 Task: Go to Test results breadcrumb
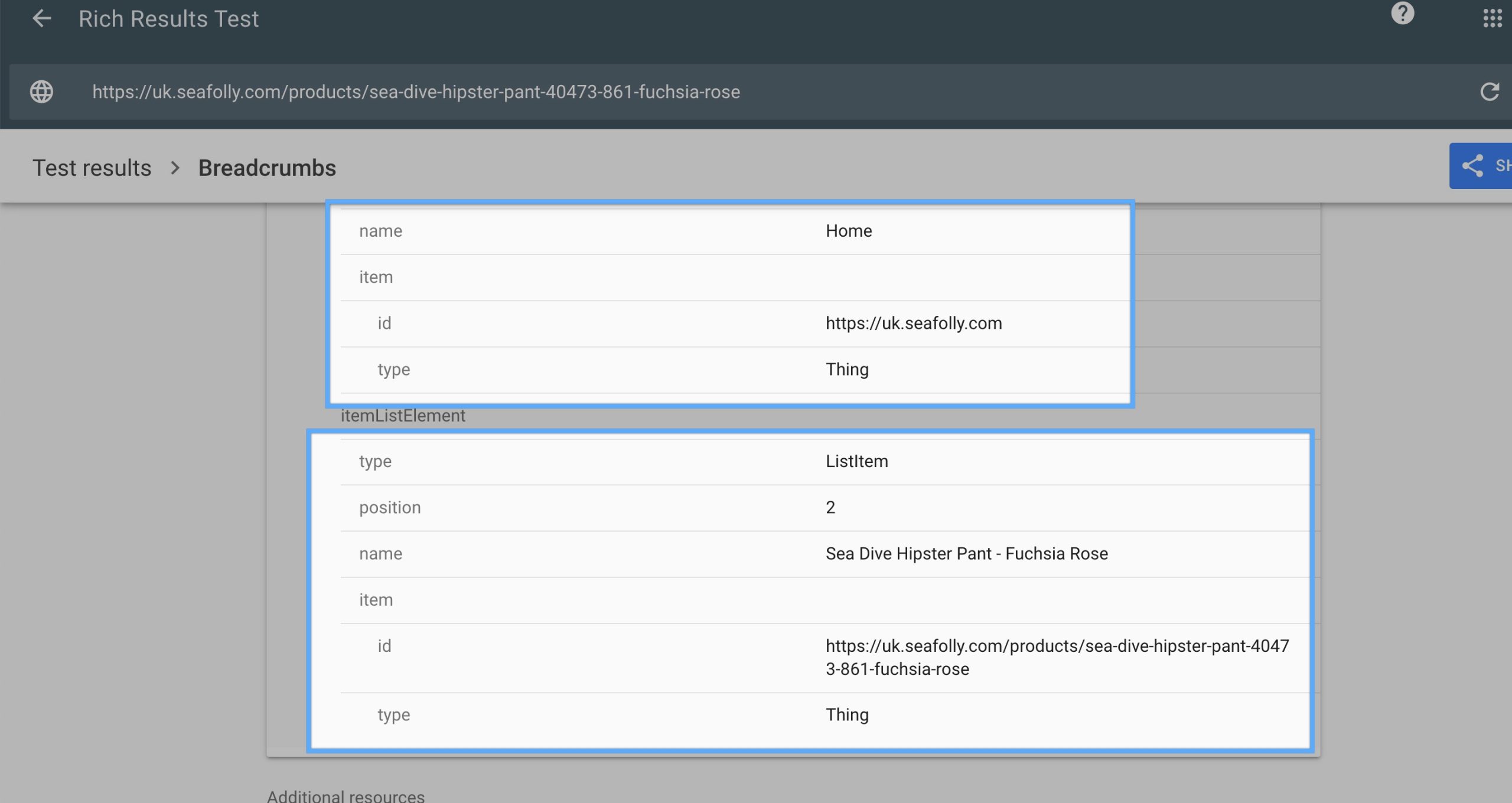[x=92, y=168]
